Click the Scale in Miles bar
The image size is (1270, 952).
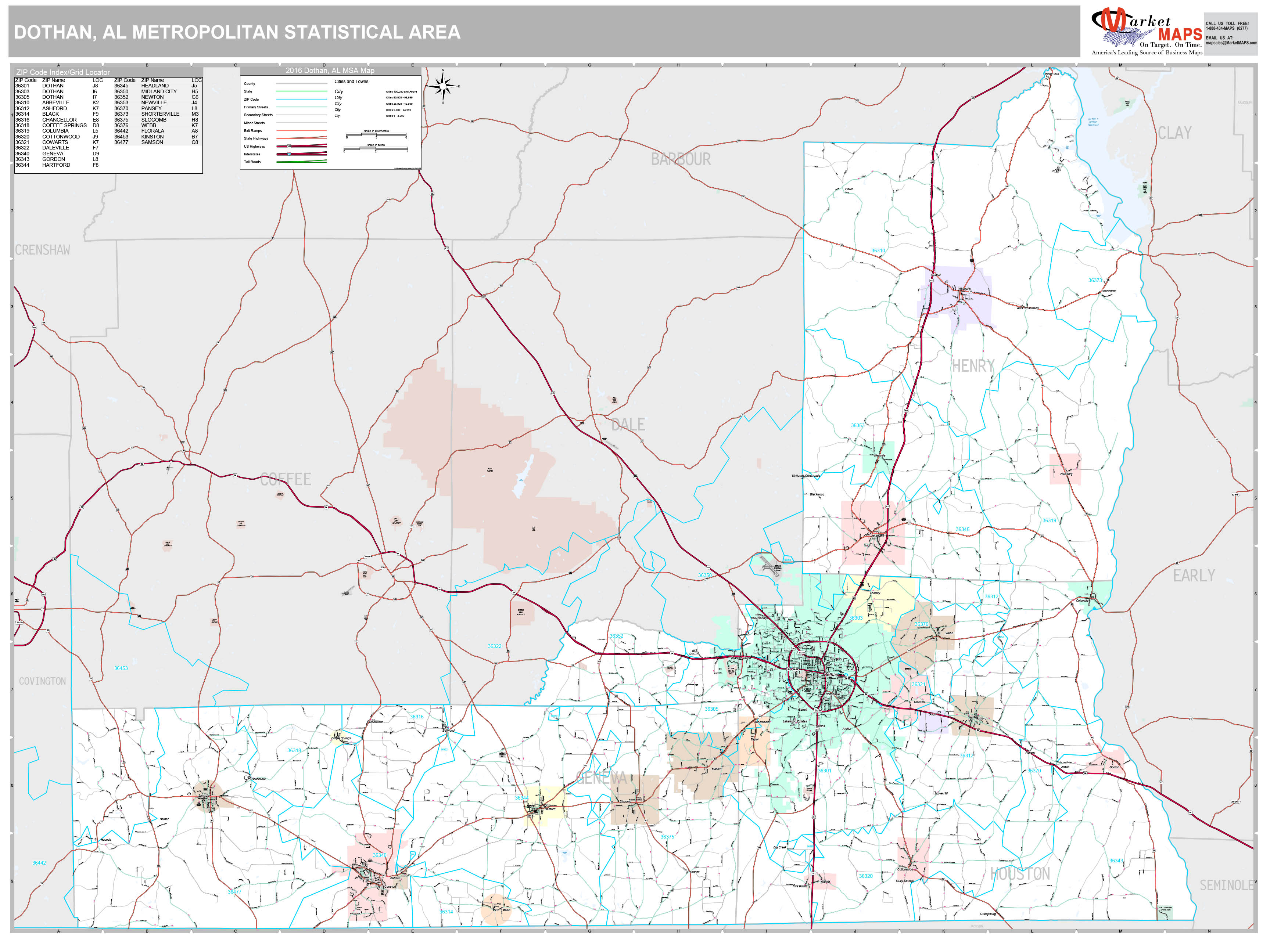click(376, 149)
